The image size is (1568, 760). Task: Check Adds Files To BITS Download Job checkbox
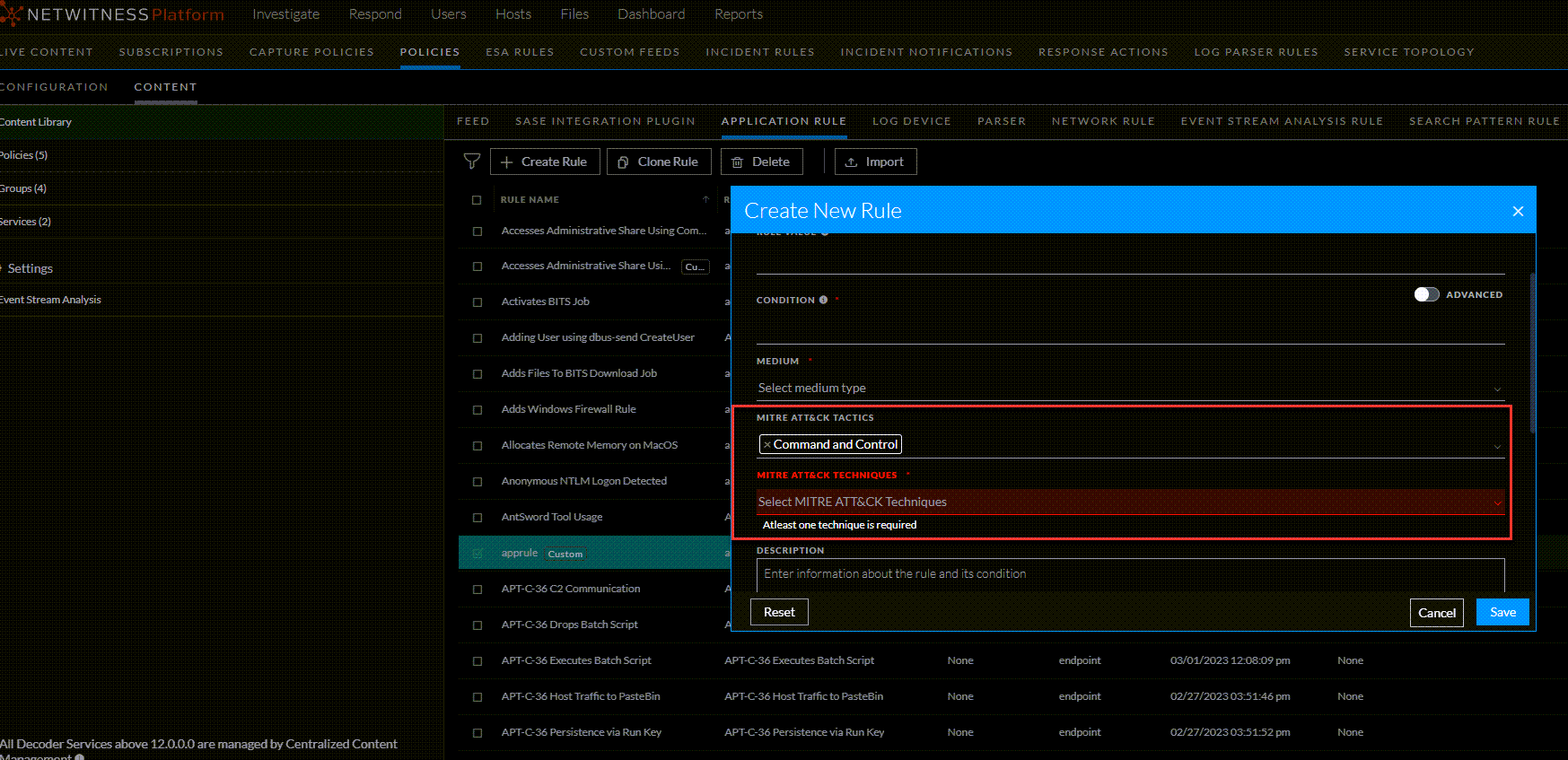(477, 374)
